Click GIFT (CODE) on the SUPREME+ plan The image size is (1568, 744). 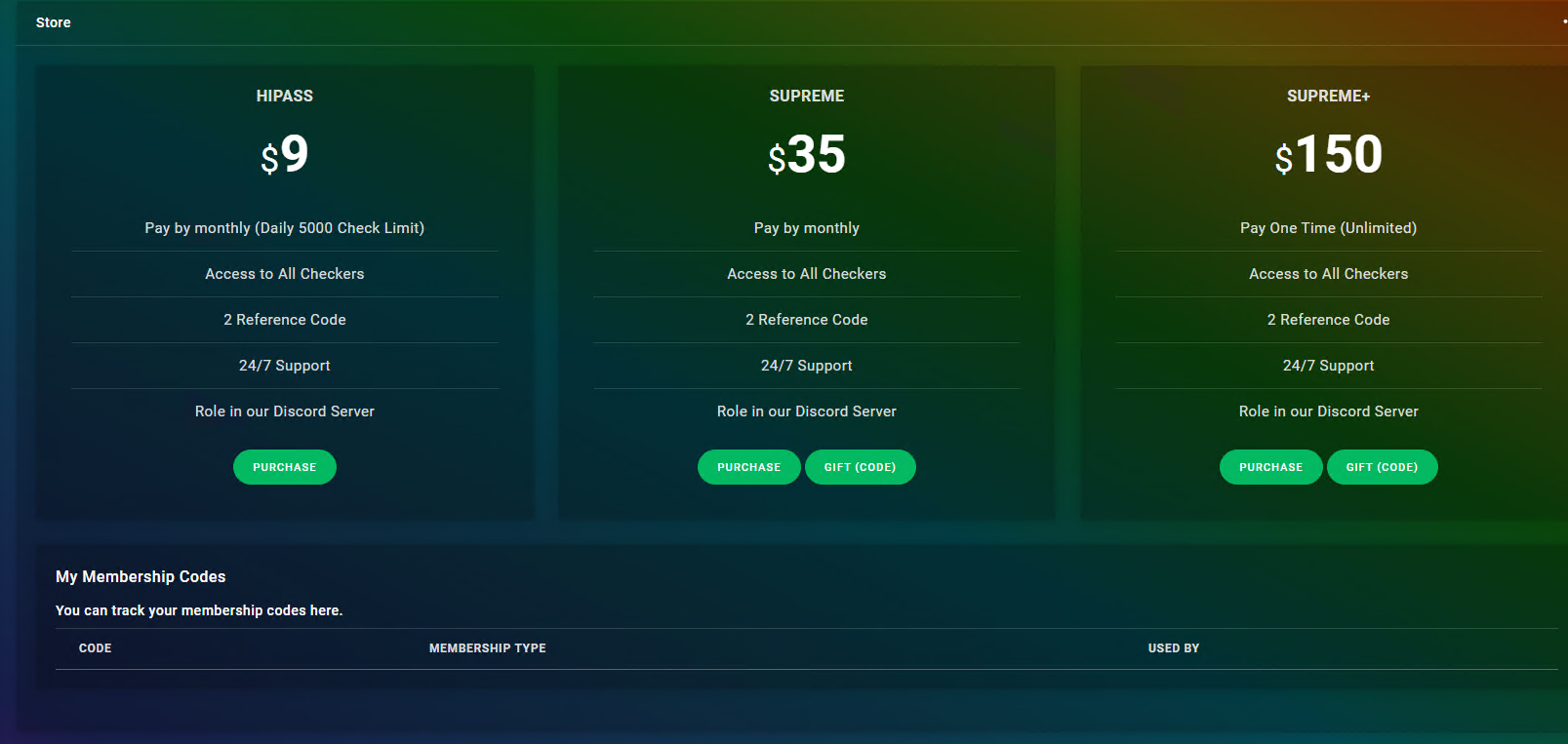click(x=1383, y=467)
